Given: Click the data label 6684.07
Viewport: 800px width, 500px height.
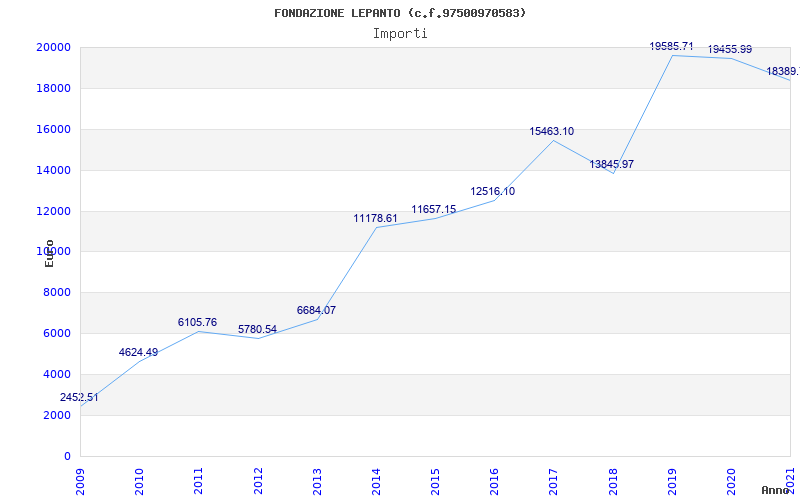Looking at the screenshot, I should pos(316,310).
